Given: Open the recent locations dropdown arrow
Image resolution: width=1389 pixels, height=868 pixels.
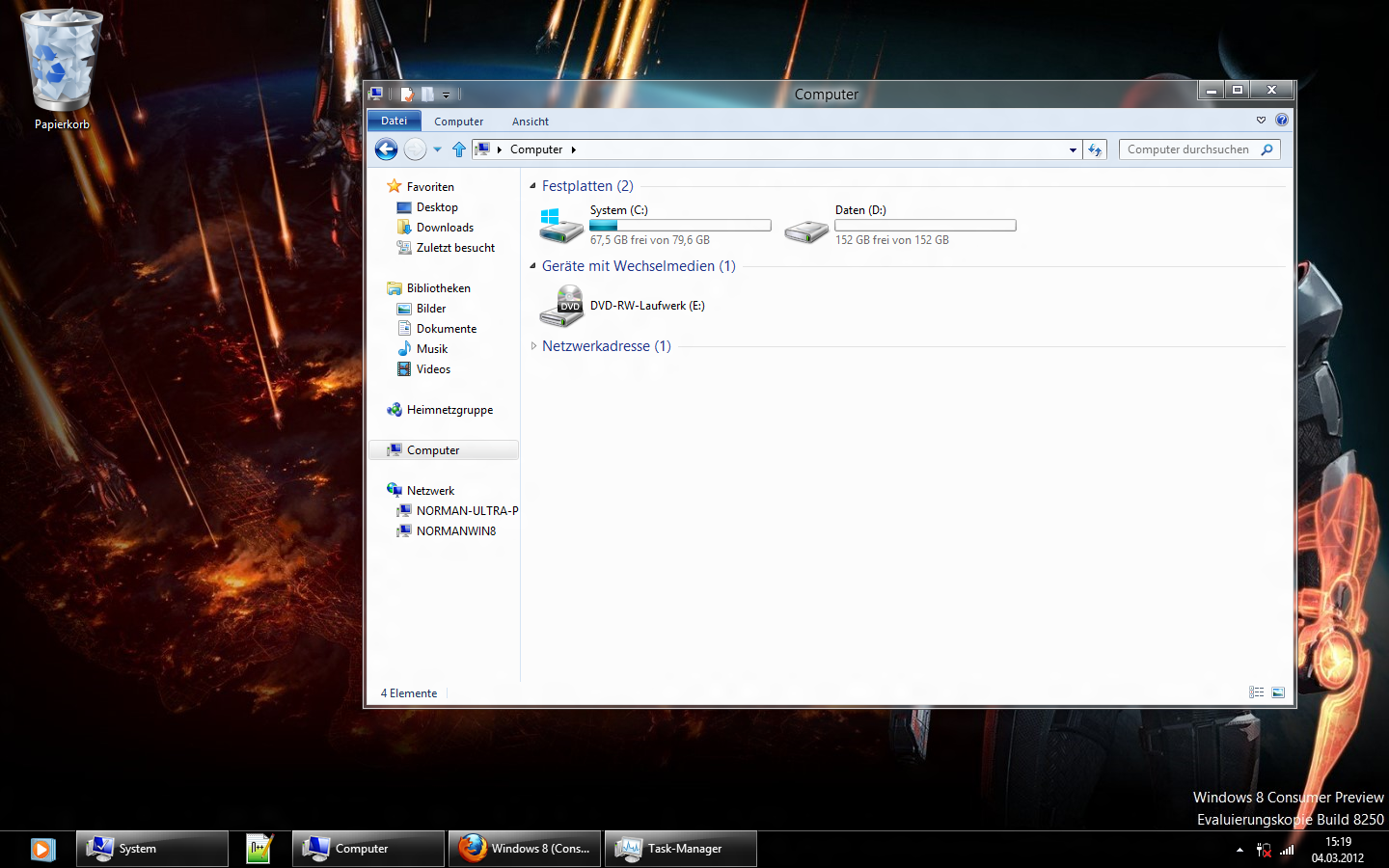Looking at the screenshot, I should 437,149.
